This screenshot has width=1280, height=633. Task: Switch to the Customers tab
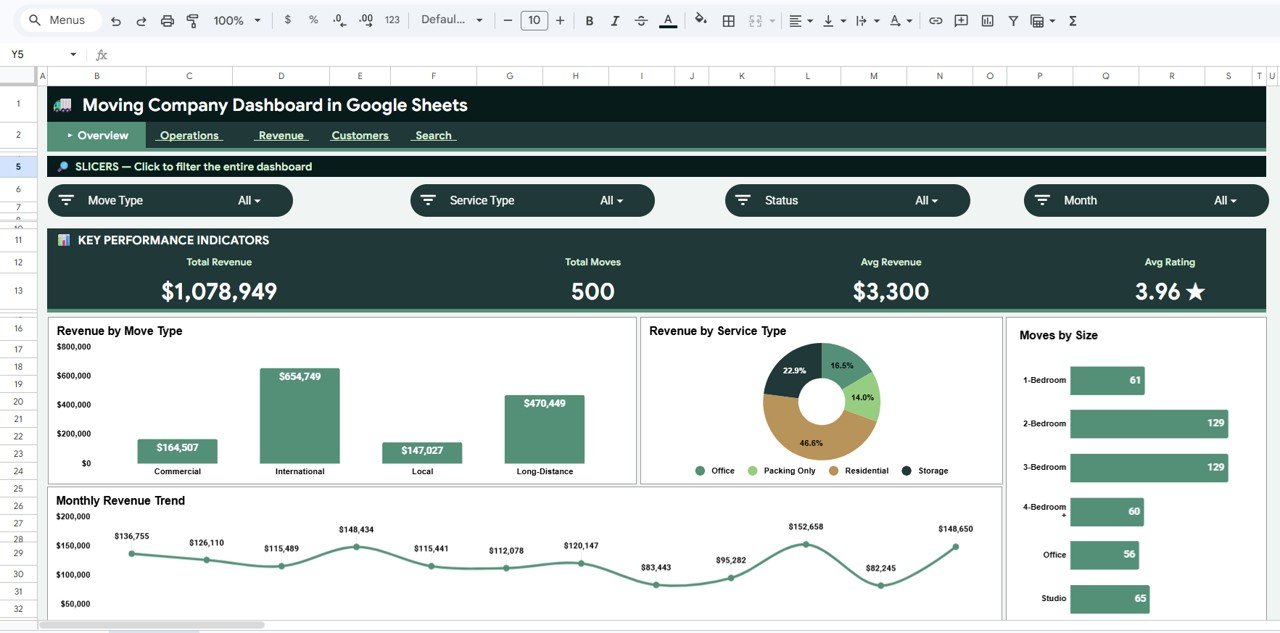[360, 135]
